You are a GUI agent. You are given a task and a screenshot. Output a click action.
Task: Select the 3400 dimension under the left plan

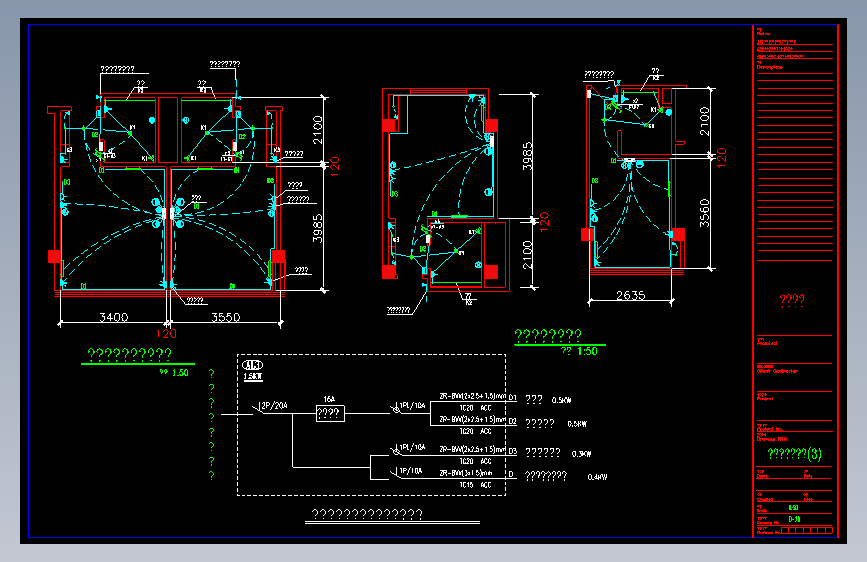coord(113,317)
